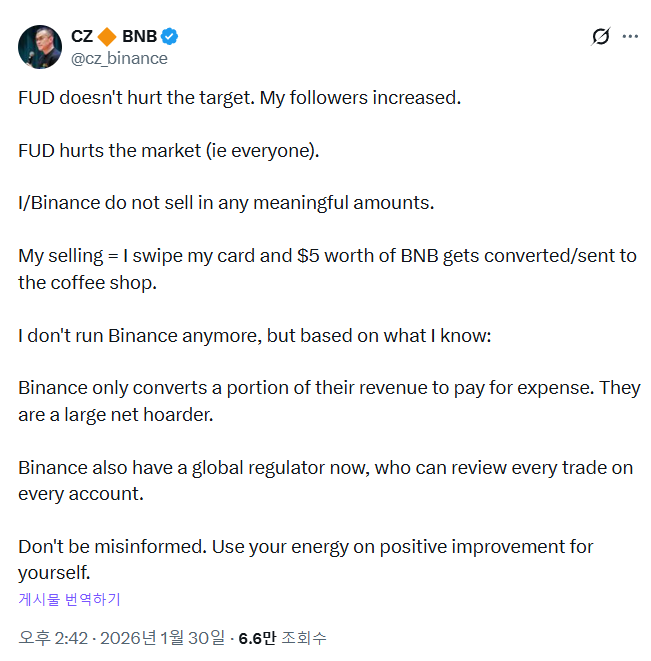Open the @cz_binance handle link
Image resolution: width=651 pixels, height=661 pixels.
coord(119,58)
